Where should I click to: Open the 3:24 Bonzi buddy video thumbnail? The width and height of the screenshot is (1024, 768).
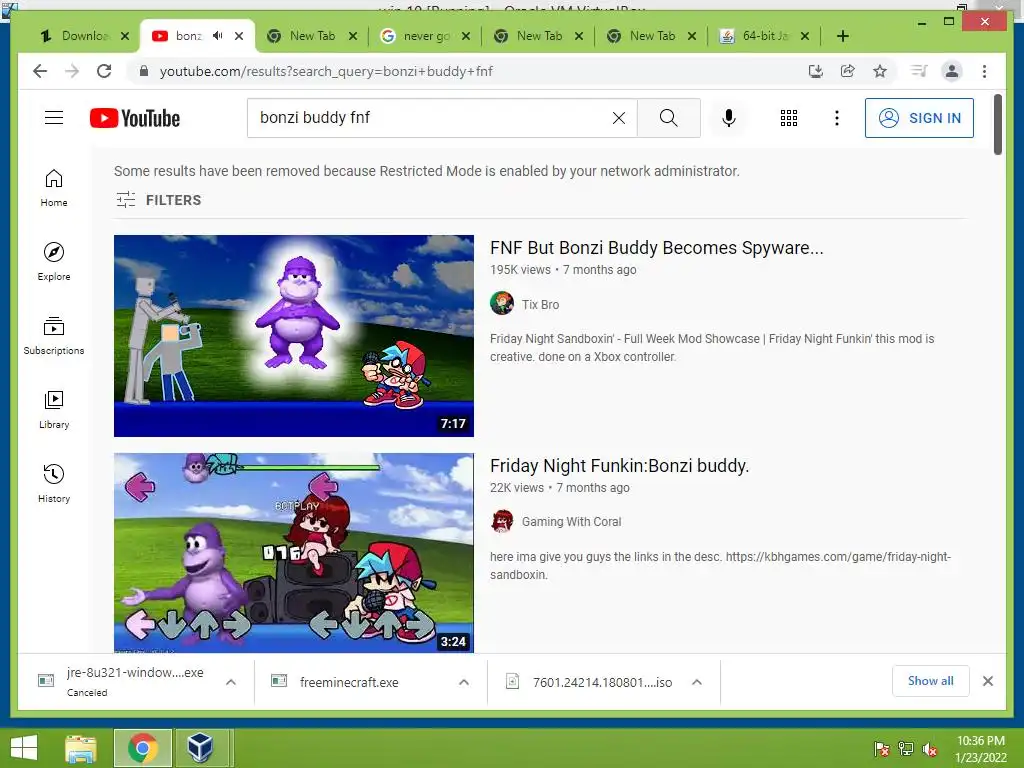(294, 552)
